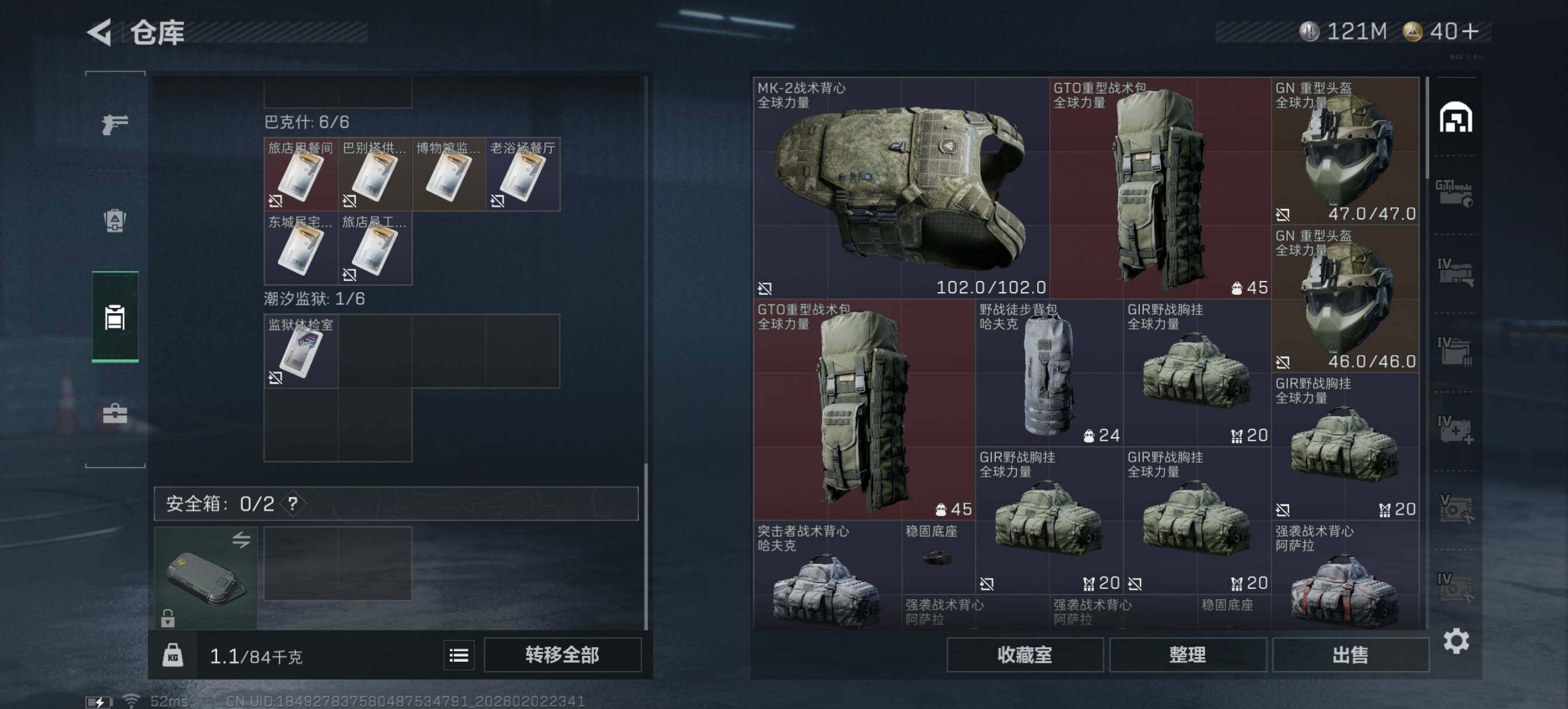Image resolution: width=1568 pixels, height=709 pixels.
Task: Show safe box help question mark
Action: click(293, 503)
